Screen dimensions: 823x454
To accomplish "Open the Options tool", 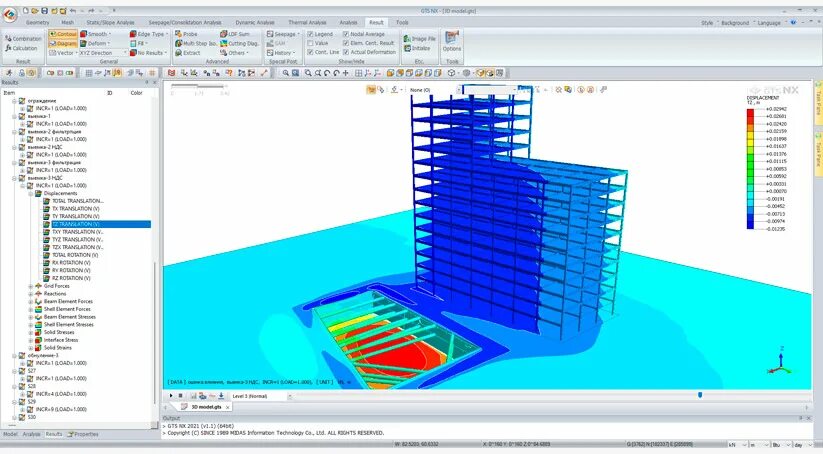I will (x=451, y=41).
